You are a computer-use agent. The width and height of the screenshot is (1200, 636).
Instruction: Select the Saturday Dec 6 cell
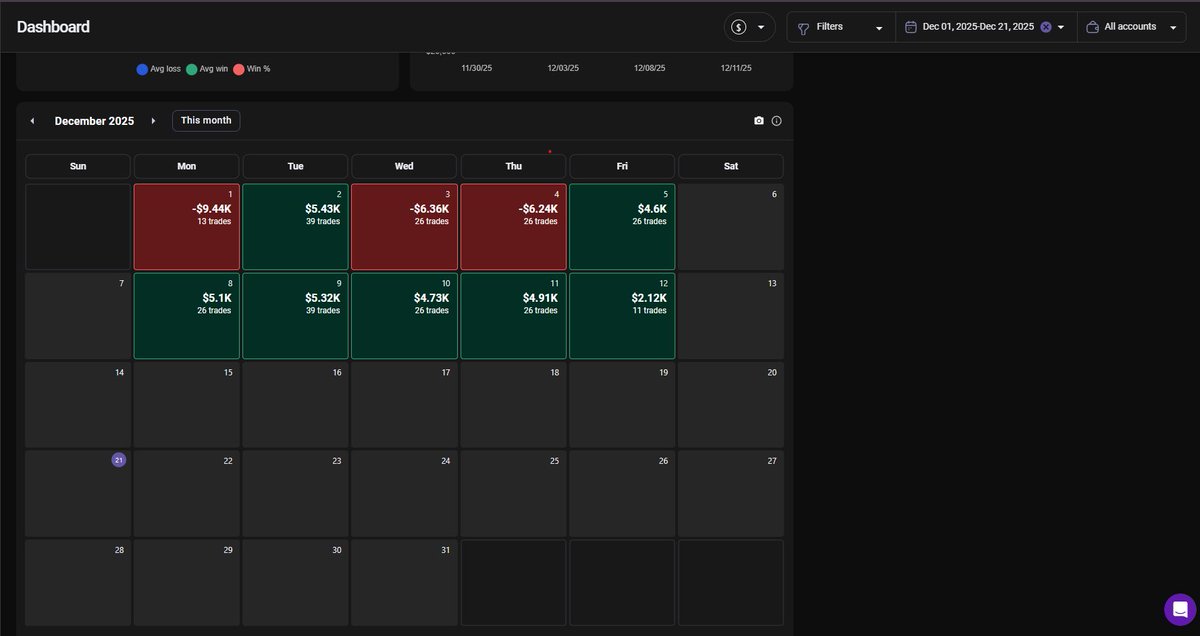(x=731, y=227)
